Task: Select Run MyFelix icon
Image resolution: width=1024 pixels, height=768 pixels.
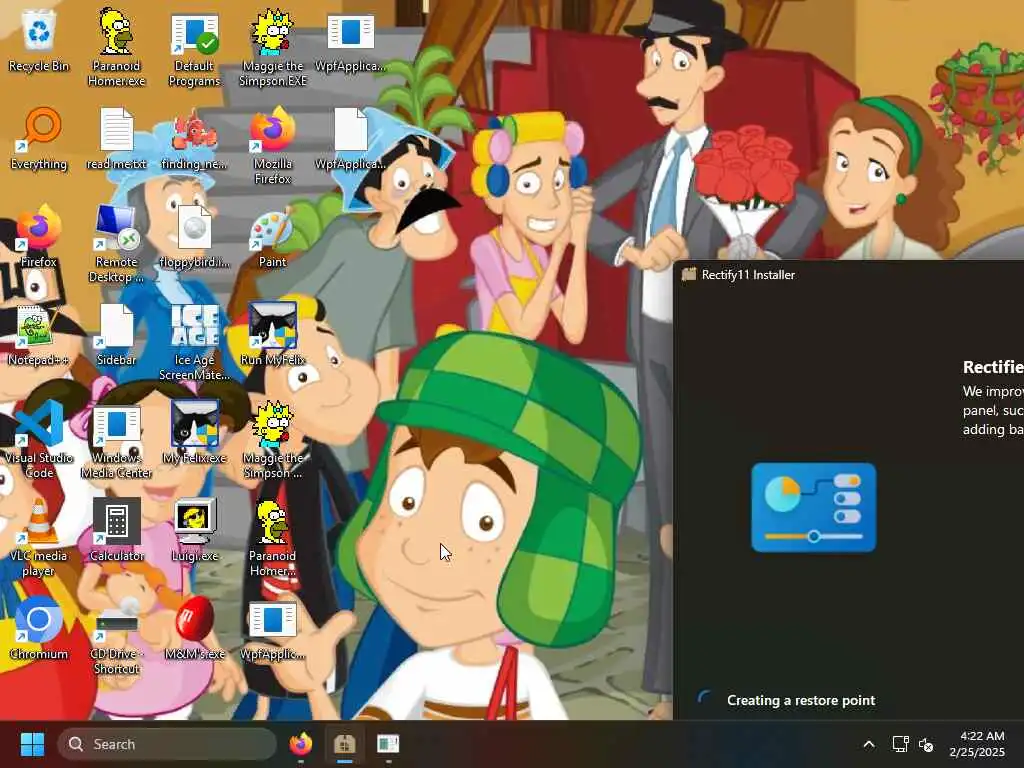Action: click(x=272, y=334)
